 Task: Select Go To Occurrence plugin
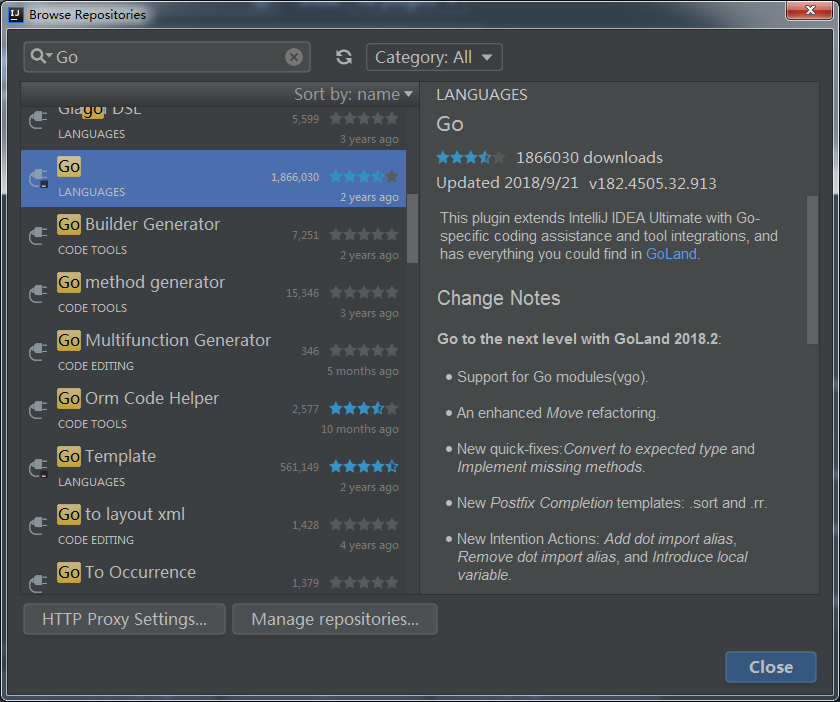213,574
